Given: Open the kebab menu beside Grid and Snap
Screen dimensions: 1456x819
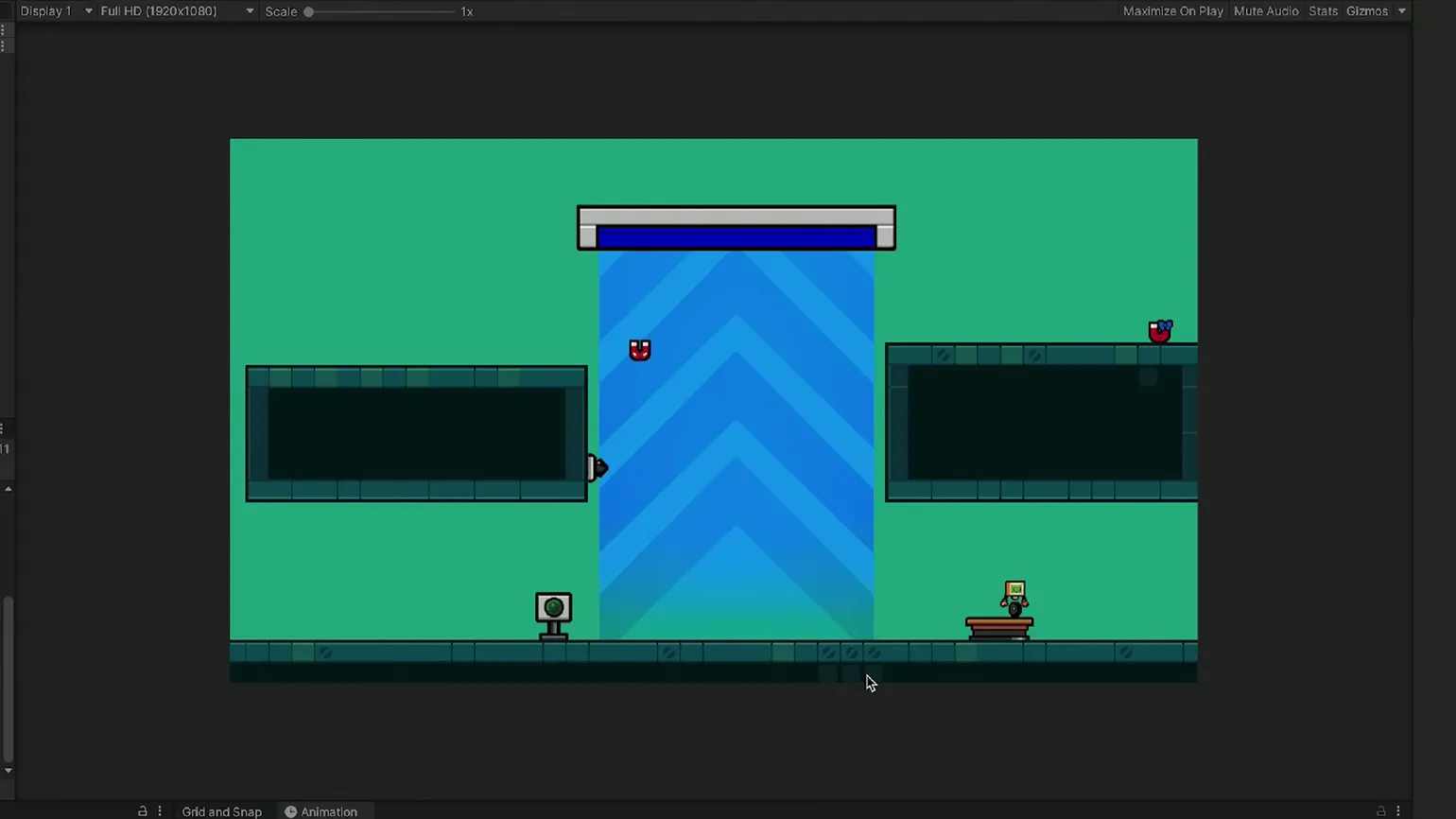Looking at the screenshot, I should 160,811.
